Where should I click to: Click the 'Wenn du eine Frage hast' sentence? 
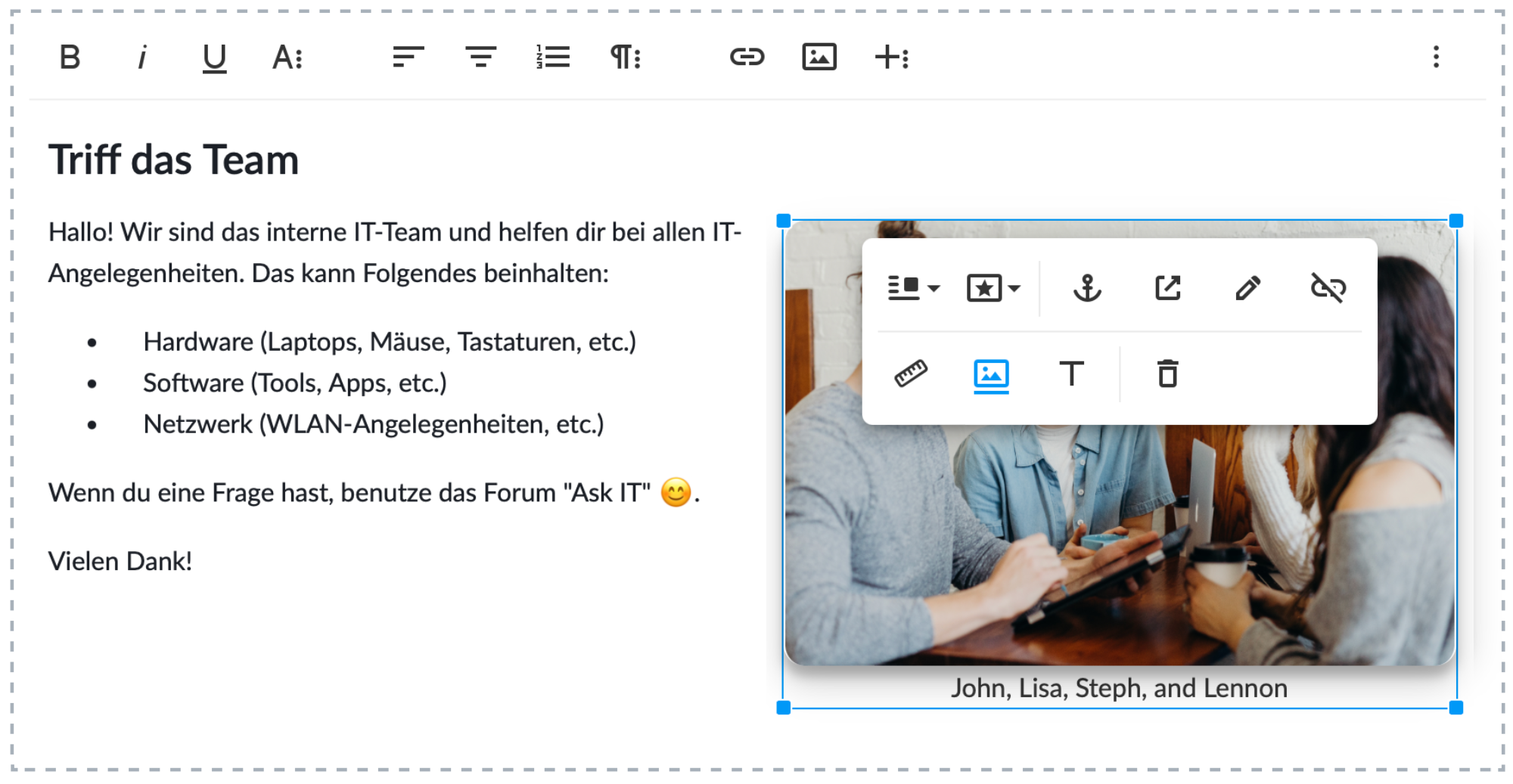coord(374,493)
